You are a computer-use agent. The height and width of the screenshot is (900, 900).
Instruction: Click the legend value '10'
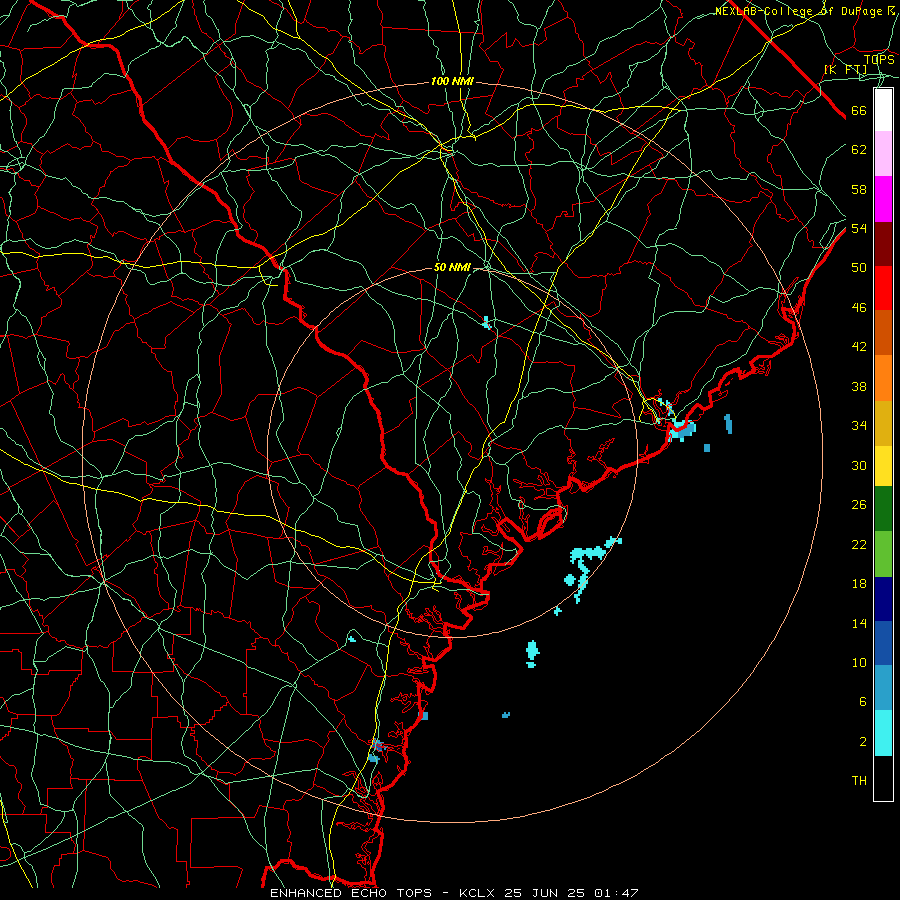(x=859, y=662)
